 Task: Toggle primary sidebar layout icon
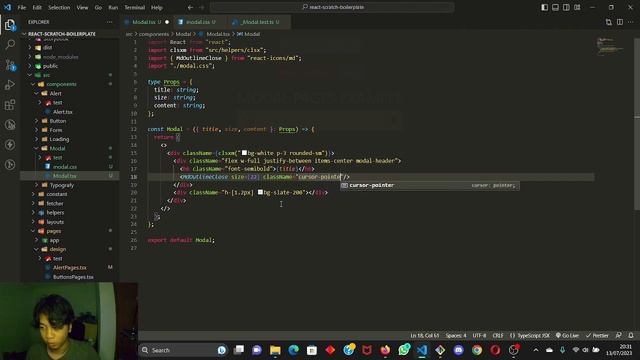544,7
